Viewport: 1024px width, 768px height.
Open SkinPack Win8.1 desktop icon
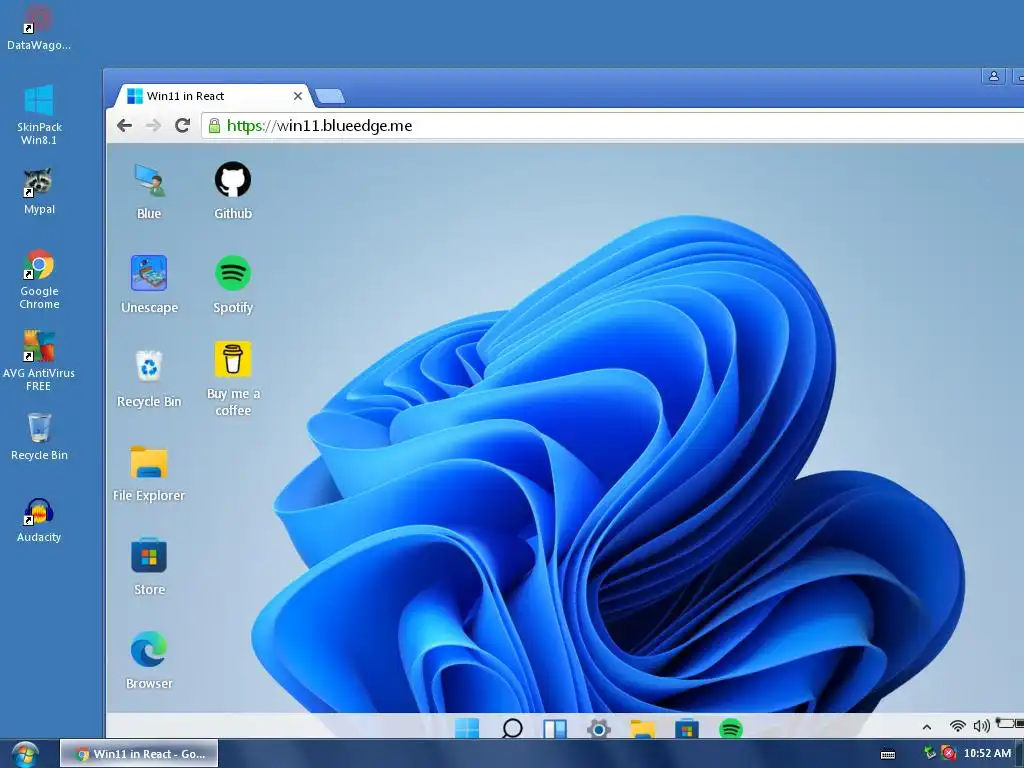click(39, 115)
